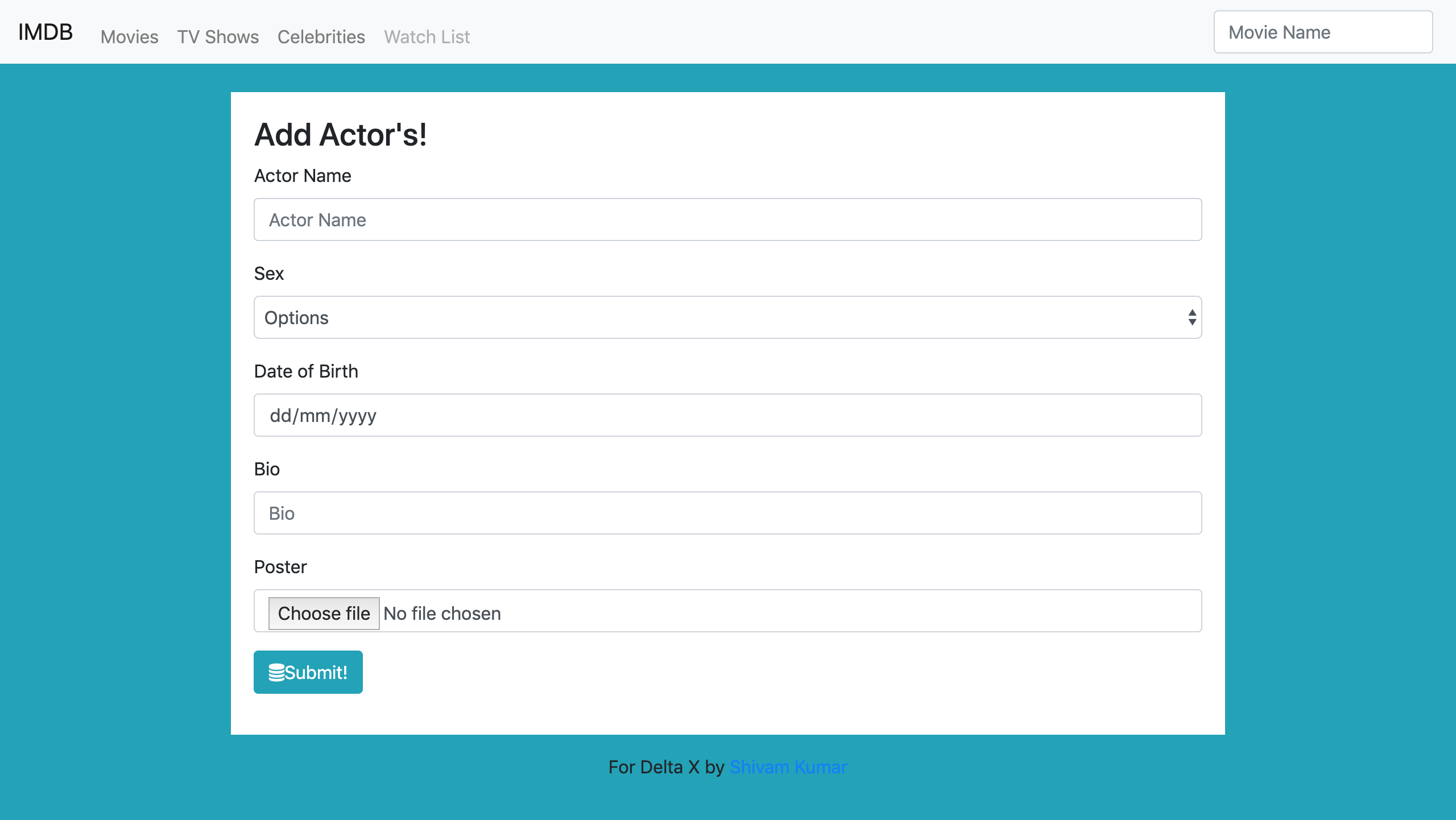The image size is (1456, 820).
Task: Click Choose file to upload a poster
Action: pos(324,613)
